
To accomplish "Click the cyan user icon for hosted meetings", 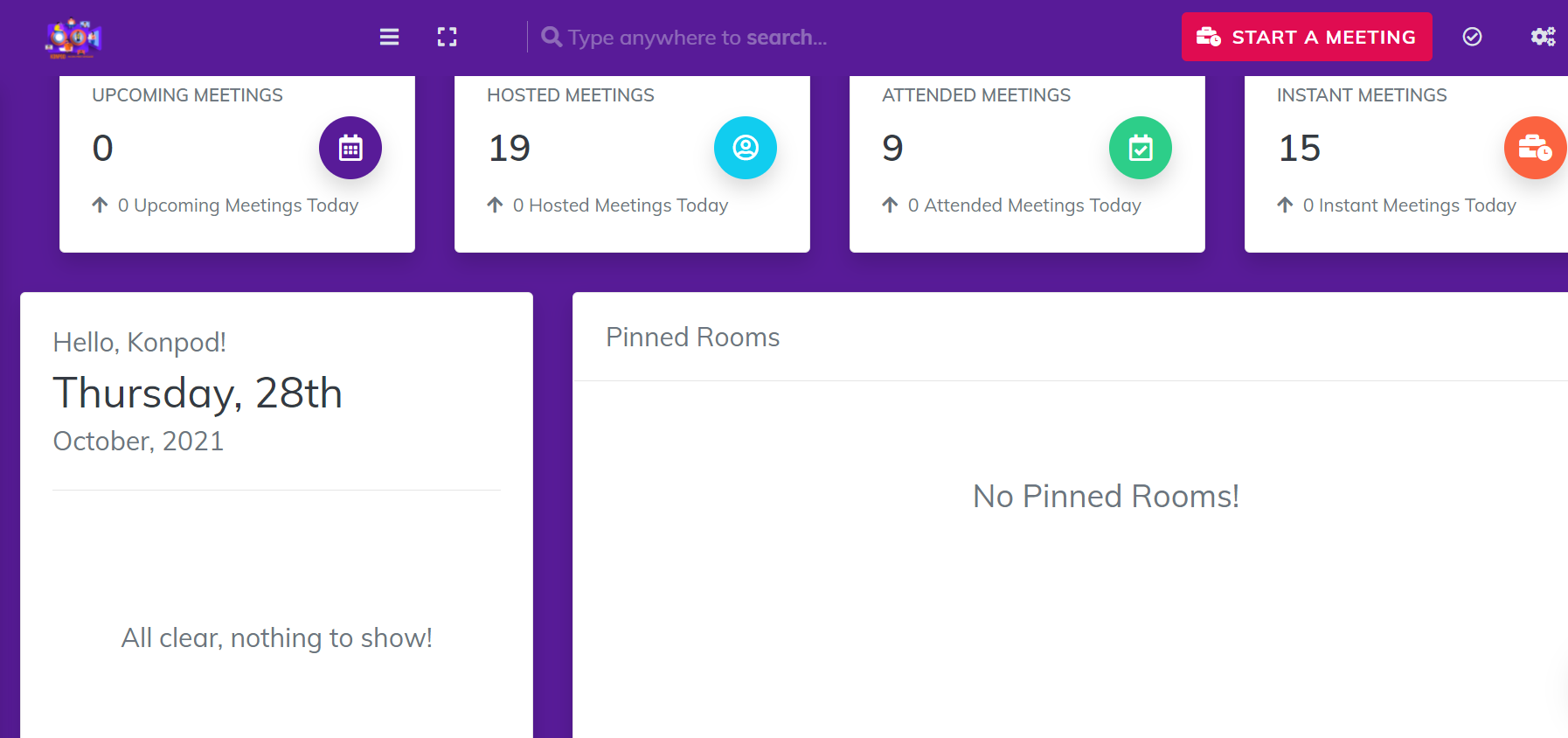I will pos(746,148).
